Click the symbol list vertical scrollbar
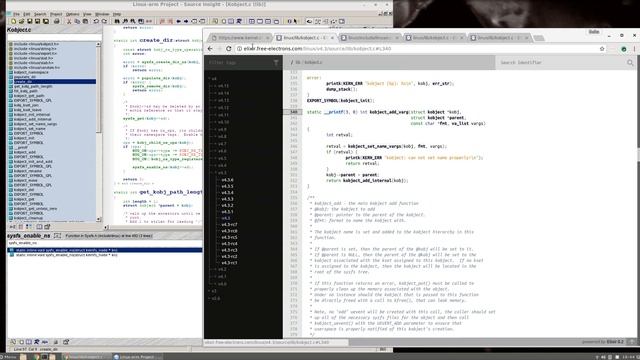 98,131
